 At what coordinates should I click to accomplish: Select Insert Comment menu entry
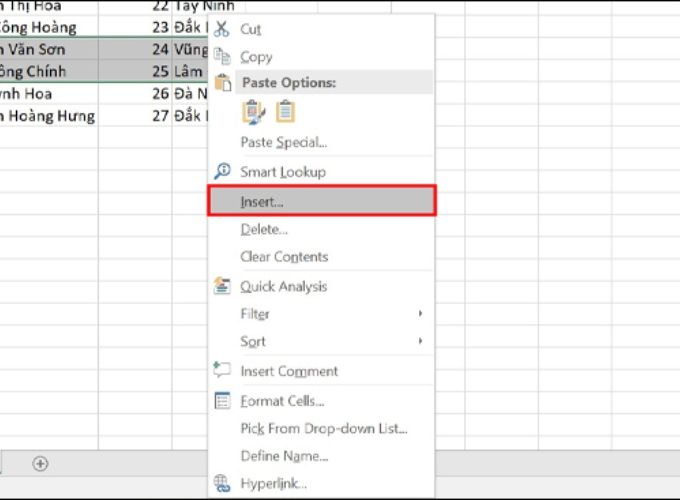(321, 371)
